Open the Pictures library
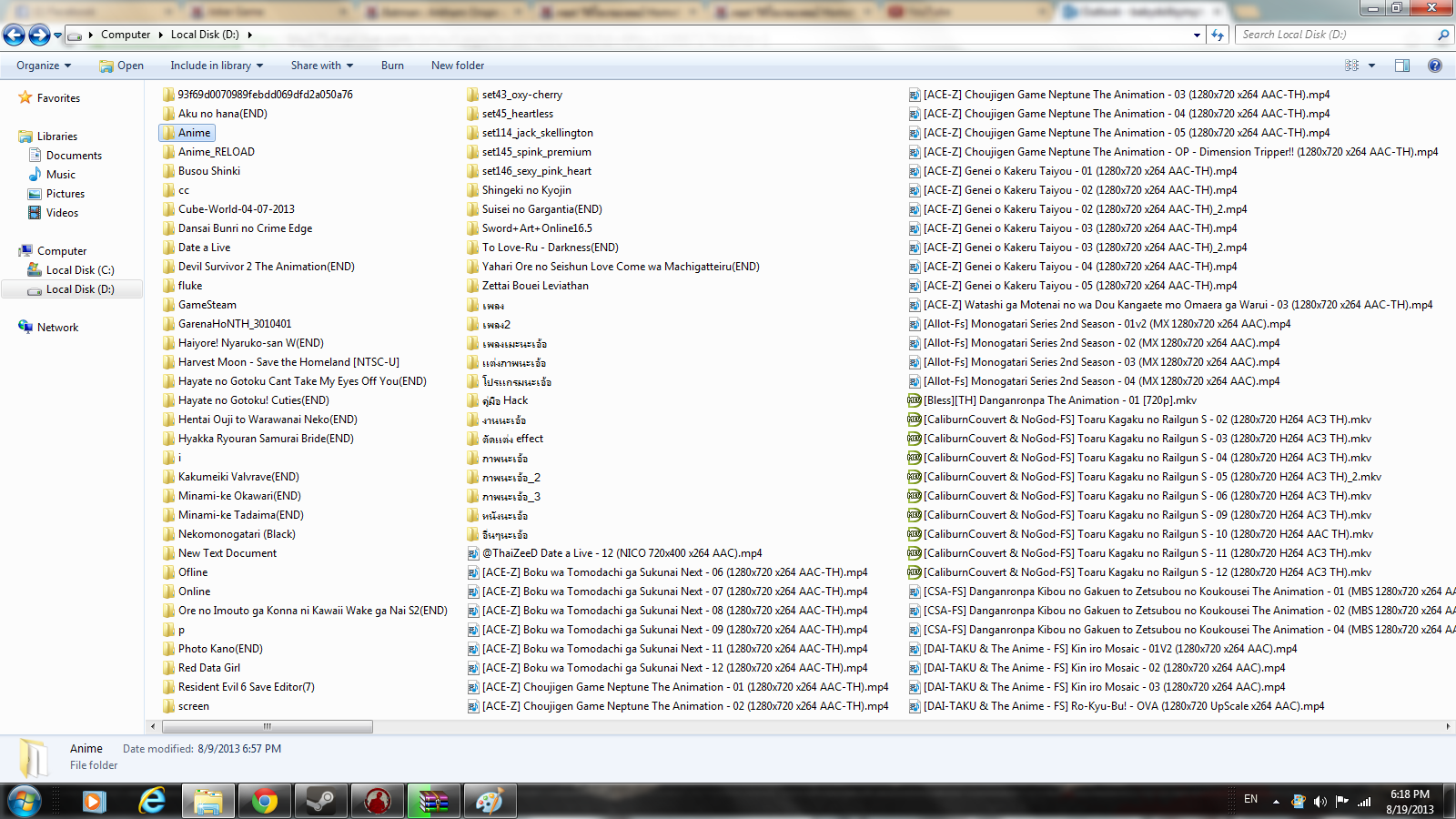The image size is (1456, 819). tap(66, 194)
